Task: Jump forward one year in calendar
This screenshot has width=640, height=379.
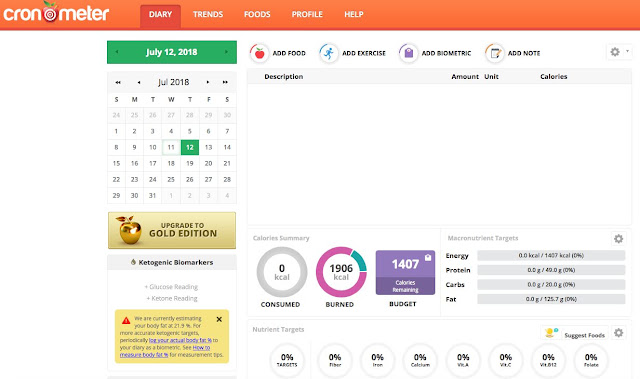Action: tap(225, 82)
